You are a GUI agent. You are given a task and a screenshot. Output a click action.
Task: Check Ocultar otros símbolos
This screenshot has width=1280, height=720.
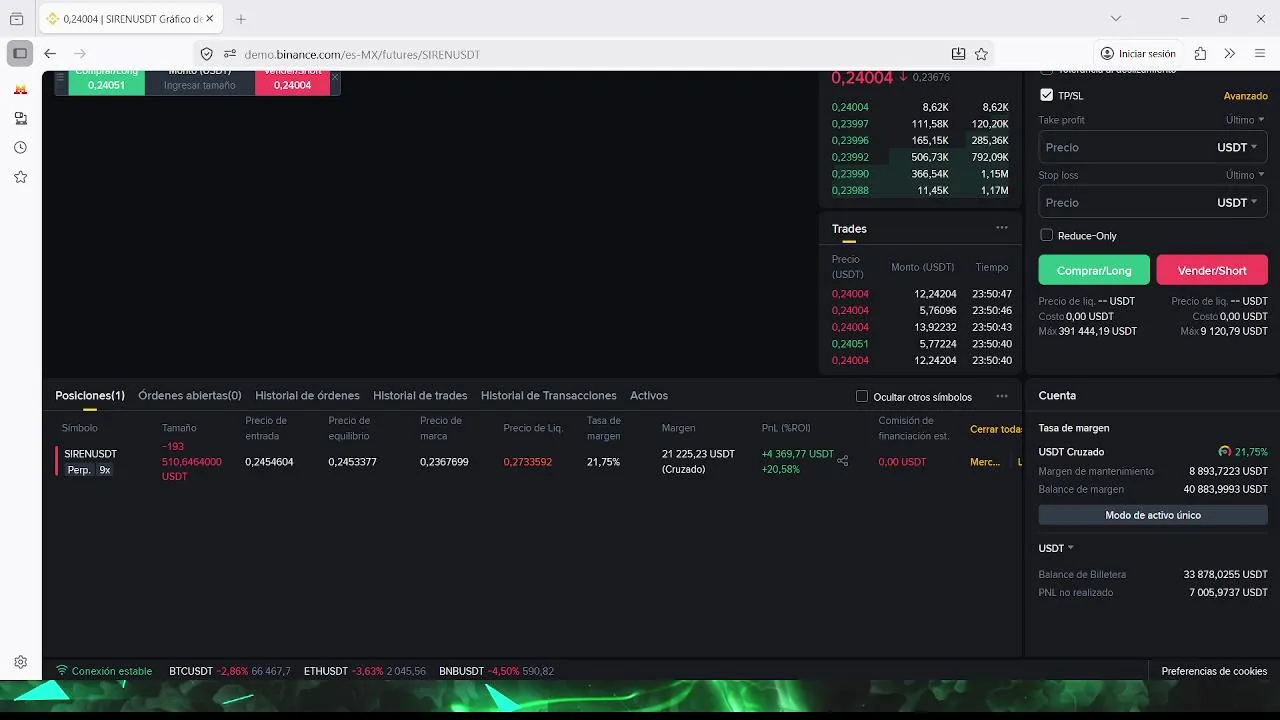(x=862, y=397)
